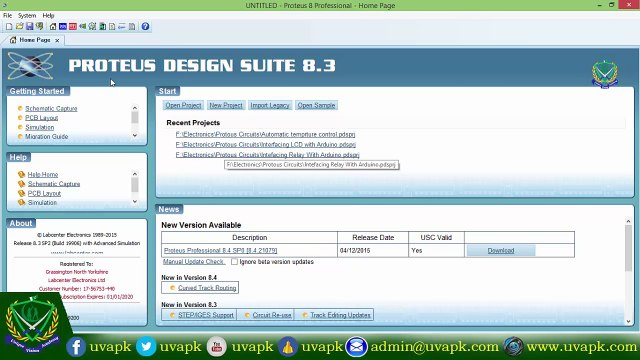
Task: Open recent project Interfacing Relay With Arduino
Action: [x=267, y=155]
